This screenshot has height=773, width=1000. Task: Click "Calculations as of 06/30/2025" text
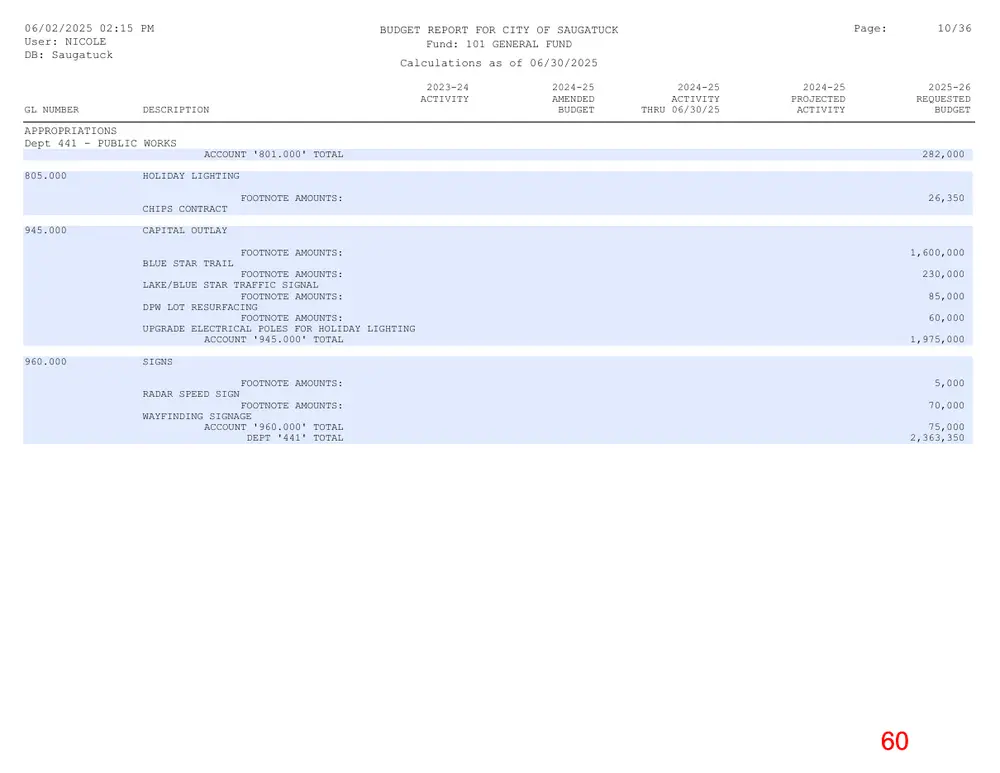tap(499, 63)
